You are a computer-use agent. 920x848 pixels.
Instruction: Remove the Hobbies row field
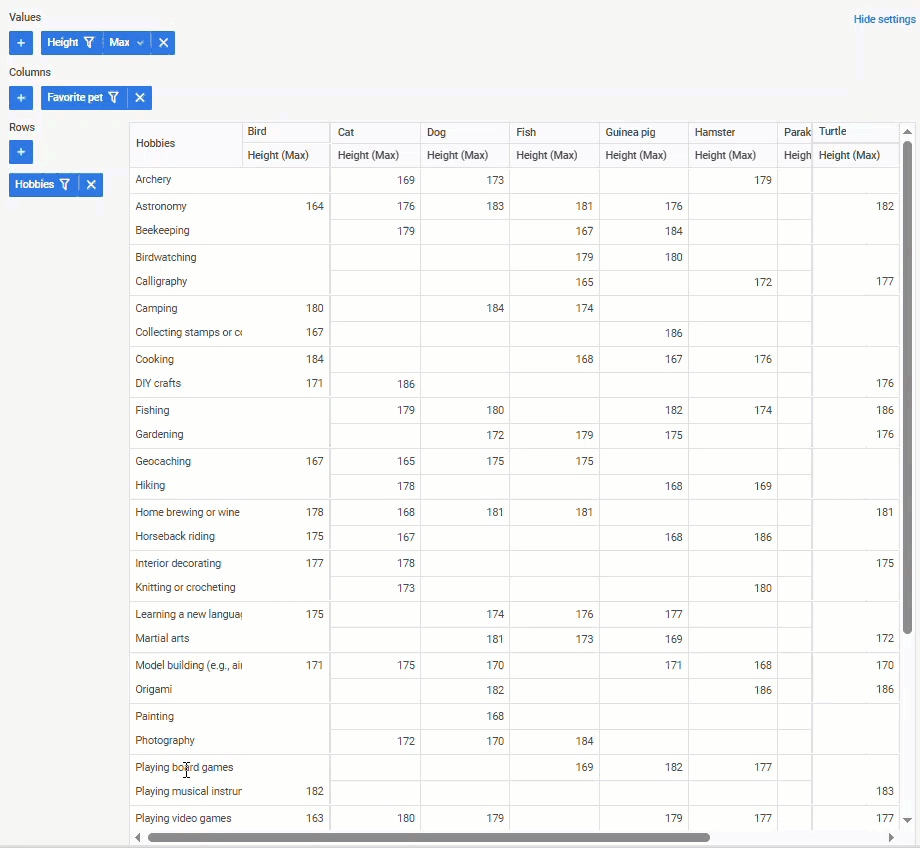tap(89, 184)
